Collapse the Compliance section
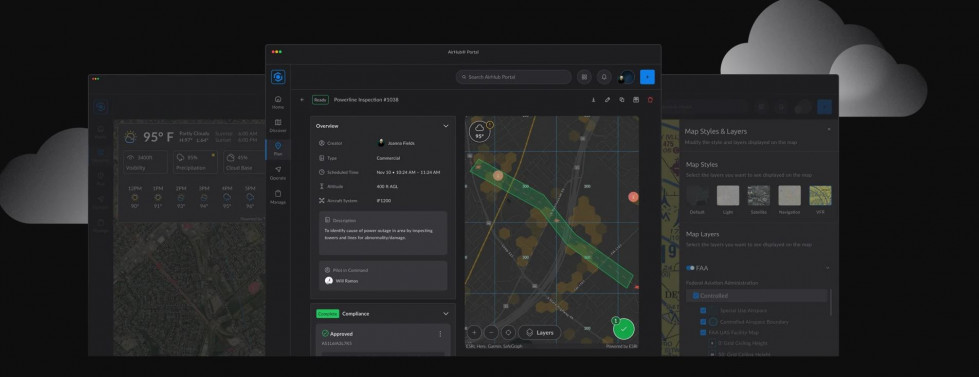Screen dimensions: 979x377 pyautogui.click(x=446, y=314)
